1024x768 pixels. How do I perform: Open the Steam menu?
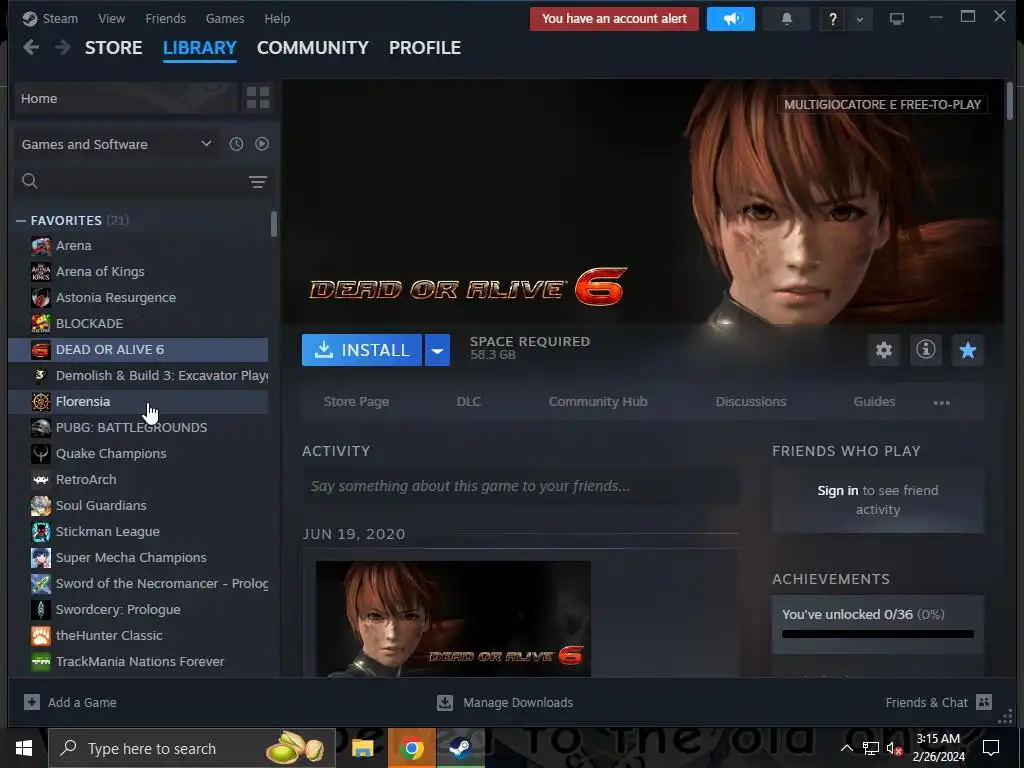[x=60, y=18]
